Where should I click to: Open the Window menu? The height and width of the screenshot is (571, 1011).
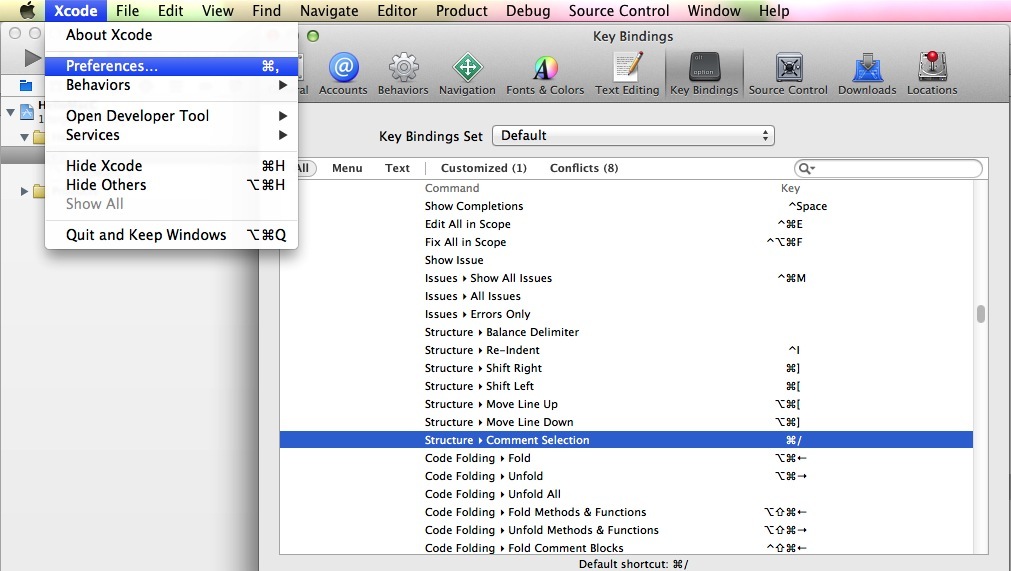(714, 10)
